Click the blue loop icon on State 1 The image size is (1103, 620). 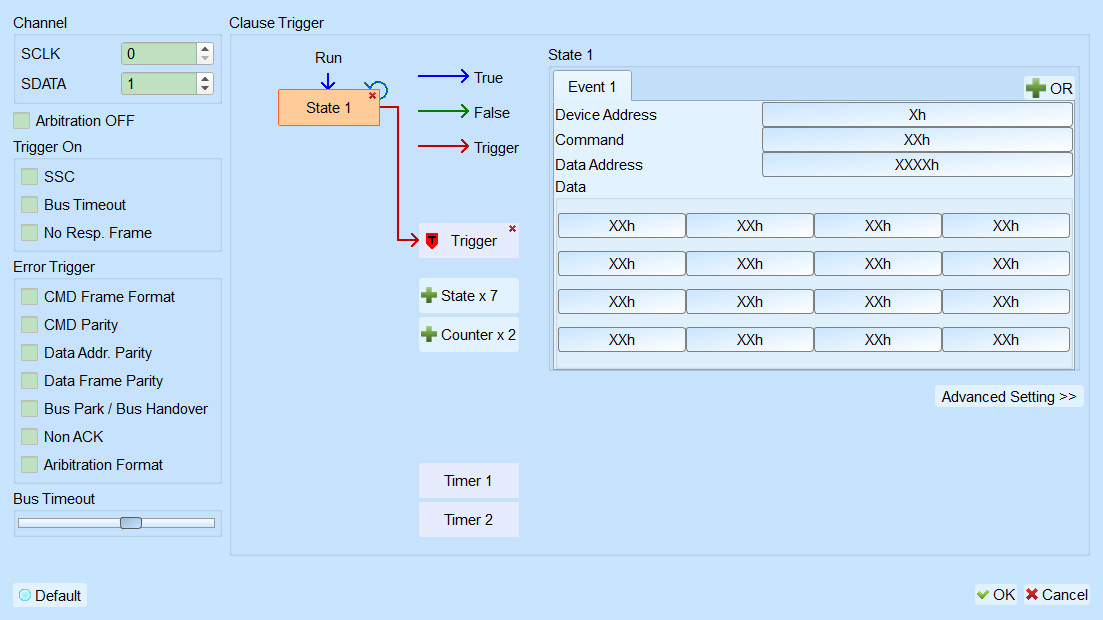379,89
